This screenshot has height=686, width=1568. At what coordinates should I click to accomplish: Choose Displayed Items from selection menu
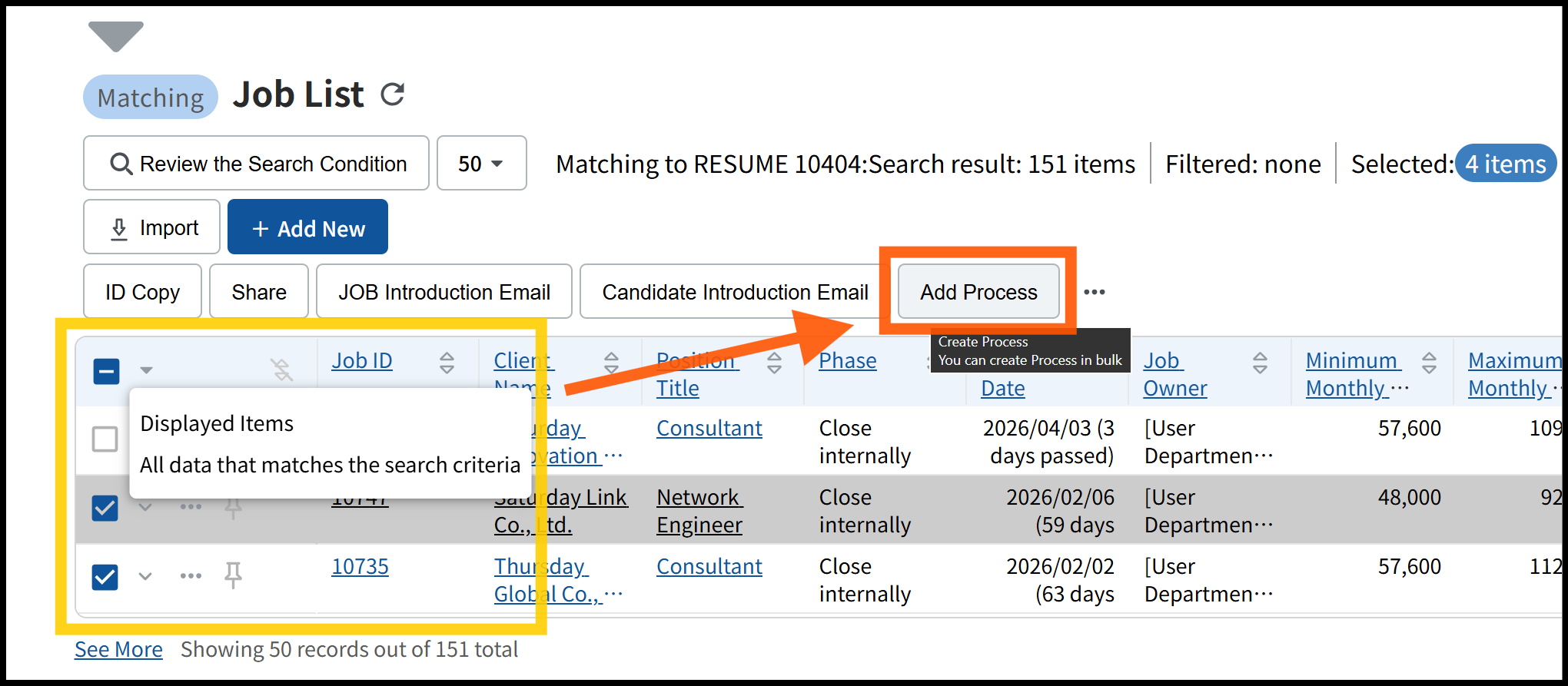point(217,424)
